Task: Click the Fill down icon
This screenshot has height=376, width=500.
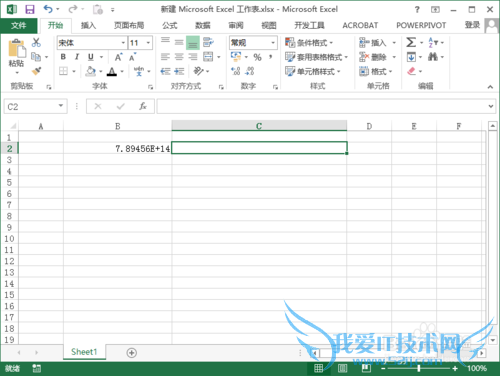Action: tap(411, 57)
